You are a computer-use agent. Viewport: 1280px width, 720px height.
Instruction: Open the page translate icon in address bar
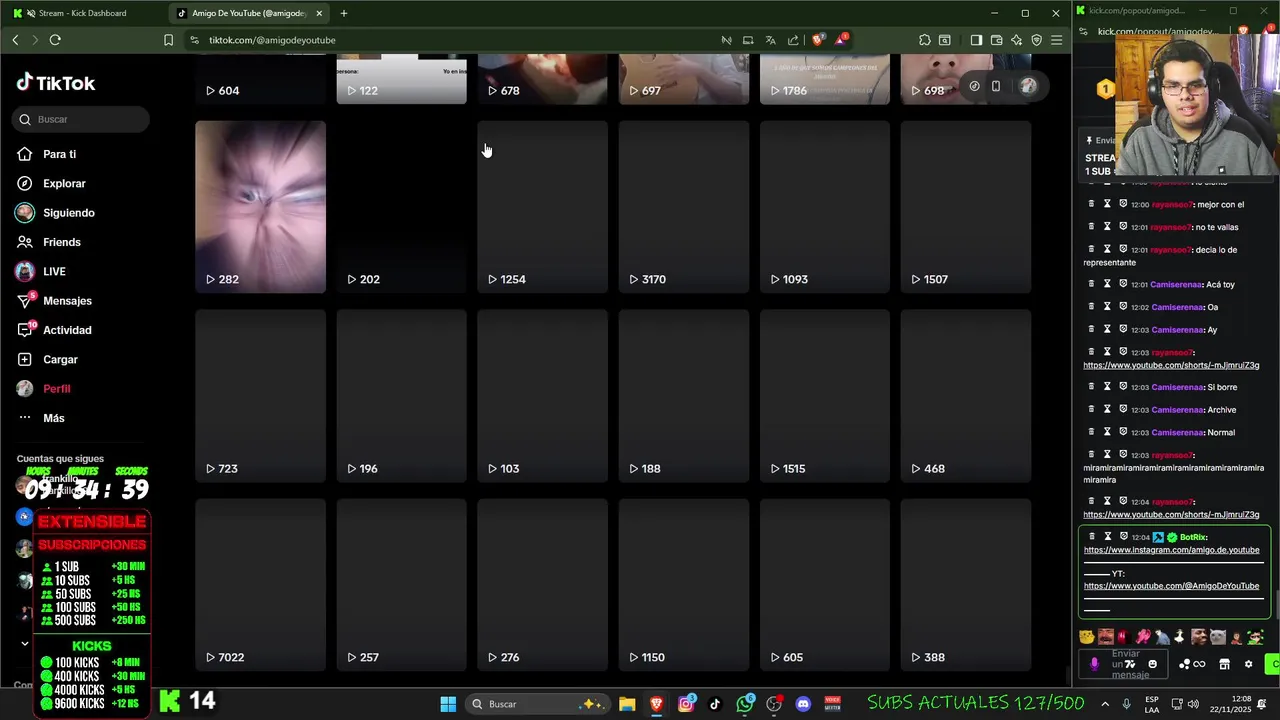770,40
